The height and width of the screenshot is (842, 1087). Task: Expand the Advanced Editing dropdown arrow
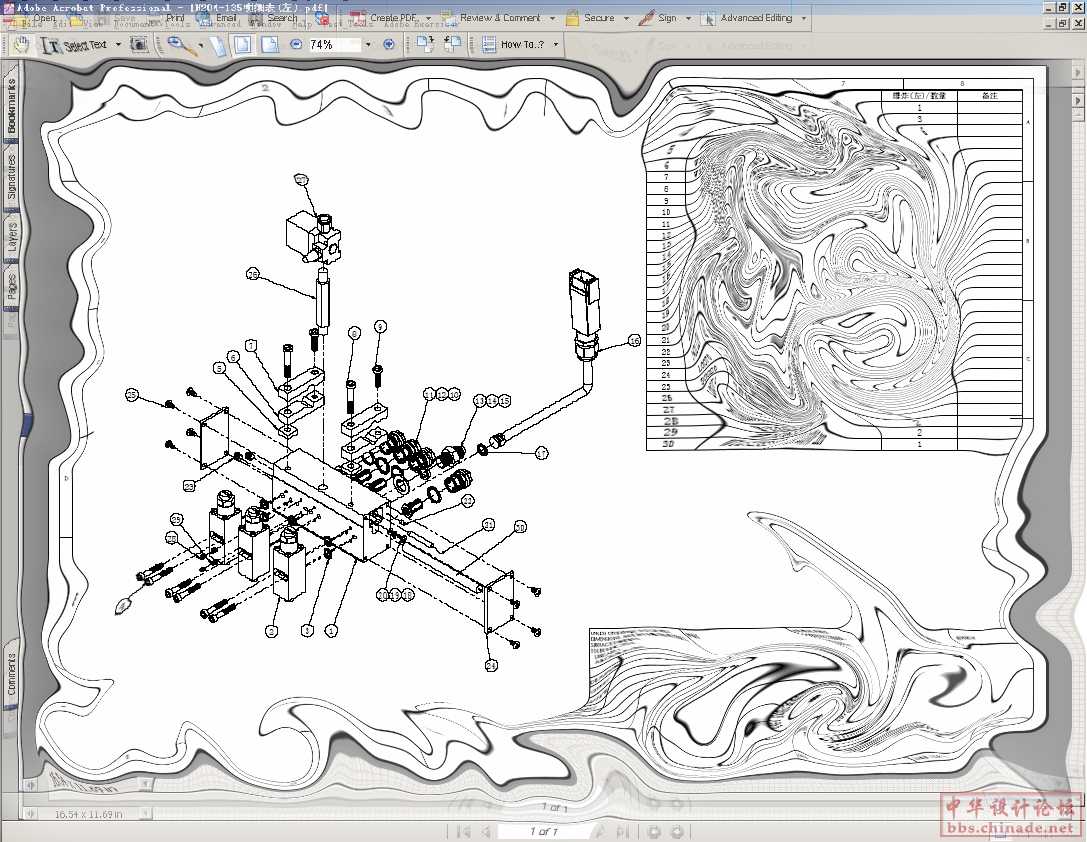[804, 18]
